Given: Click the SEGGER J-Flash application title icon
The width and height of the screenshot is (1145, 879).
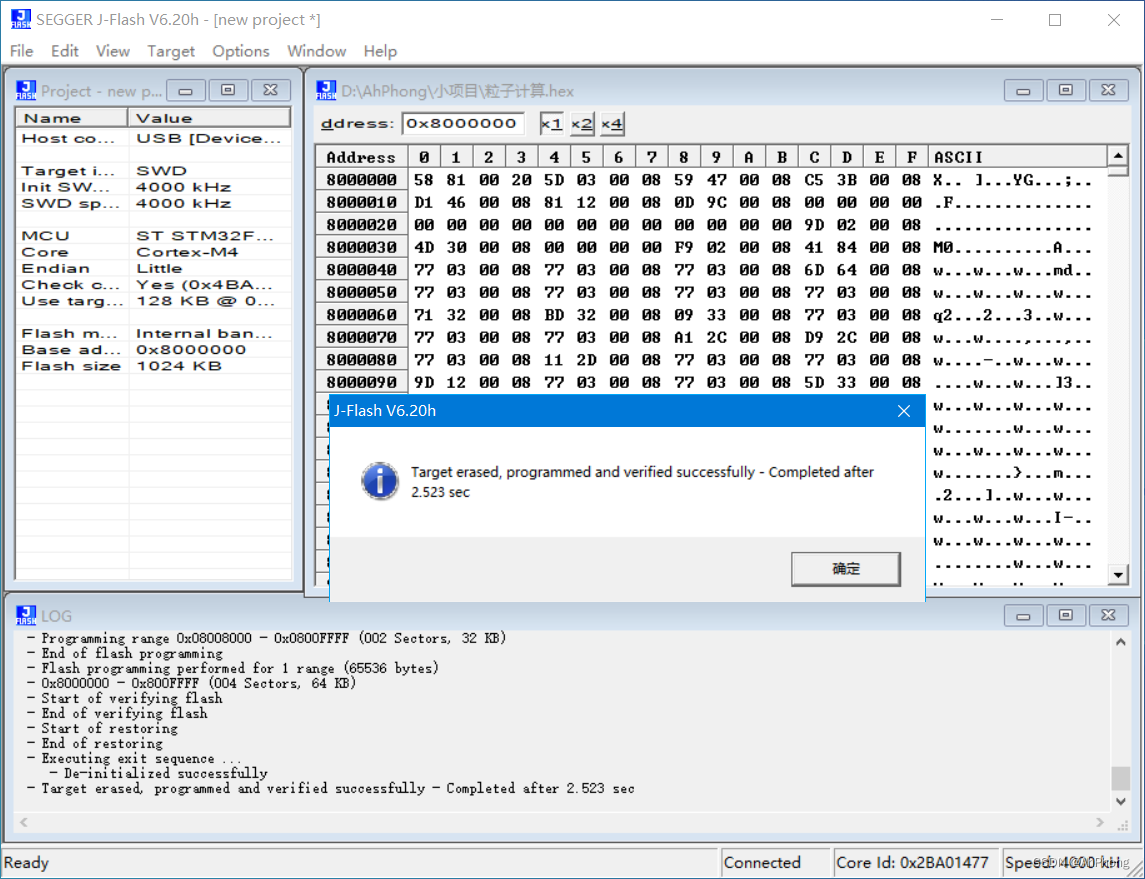Looking at the screenshot, I should pyautogui.click(x=20, y=19).
